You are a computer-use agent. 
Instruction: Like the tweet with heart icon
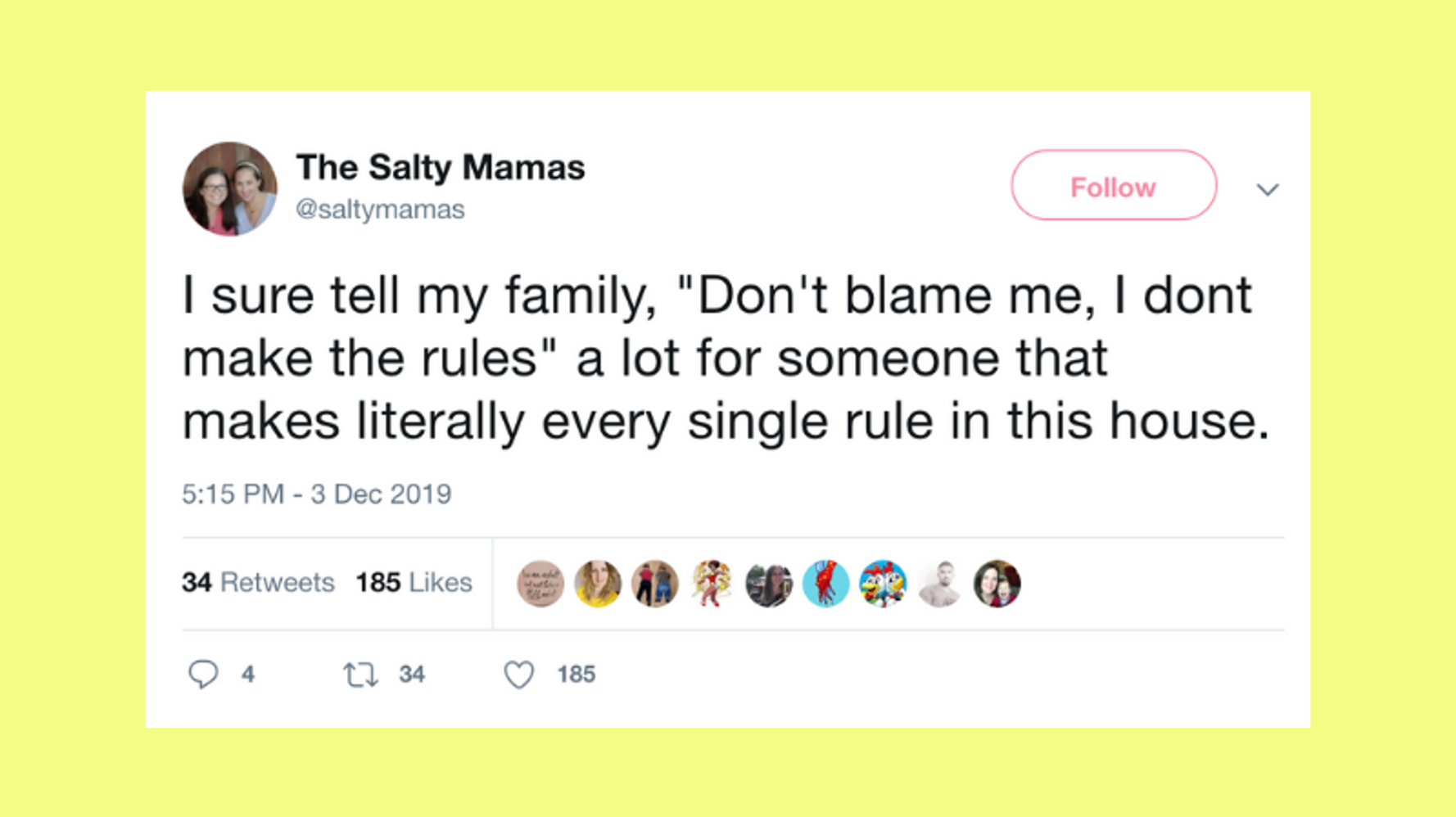pyautogui.click(x=518, y=675)
